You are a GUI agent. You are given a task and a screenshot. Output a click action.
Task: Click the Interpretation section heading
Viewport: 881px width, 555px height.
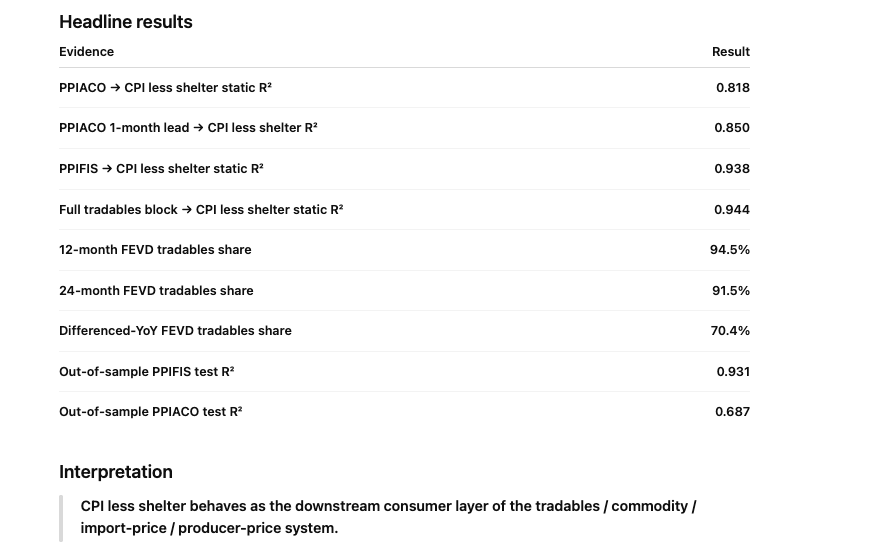click(116, 472)
